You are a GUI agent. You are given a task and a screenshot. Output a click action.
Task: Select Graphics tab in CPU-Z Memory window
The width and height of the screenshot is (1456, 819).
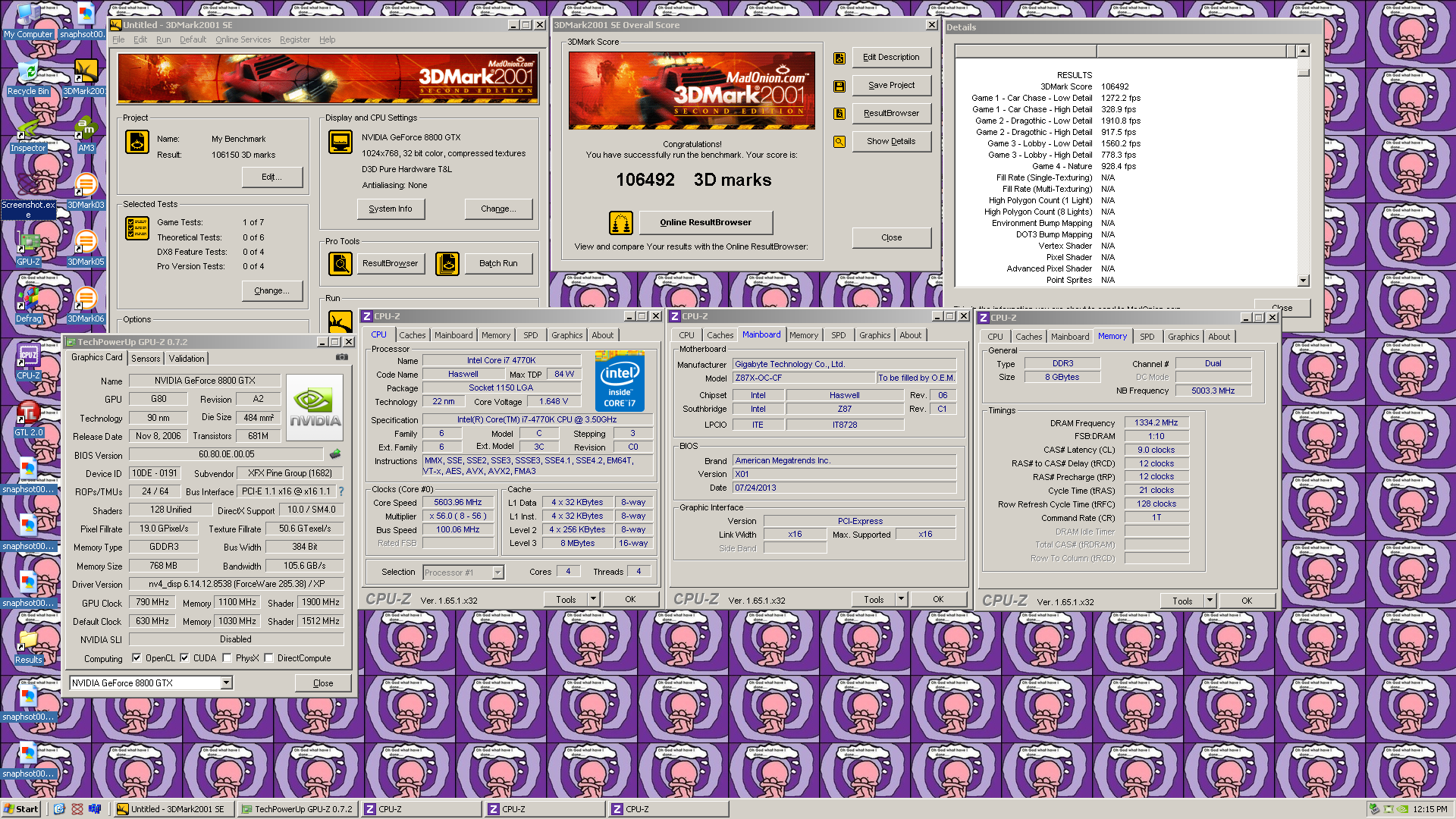click(1183, 337)
